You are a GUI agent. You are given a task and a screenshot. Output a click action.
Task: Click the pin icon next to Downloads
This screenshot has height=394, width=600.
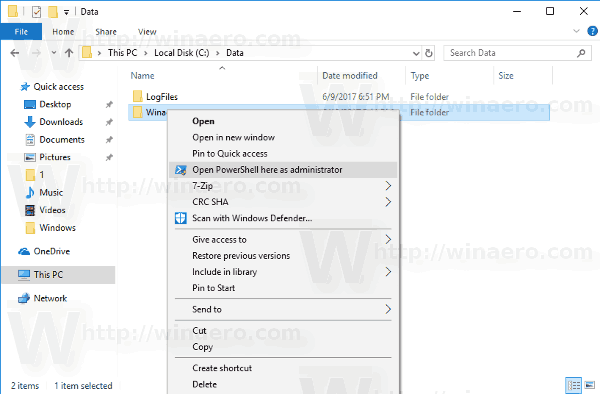click(x=109, y=122)
